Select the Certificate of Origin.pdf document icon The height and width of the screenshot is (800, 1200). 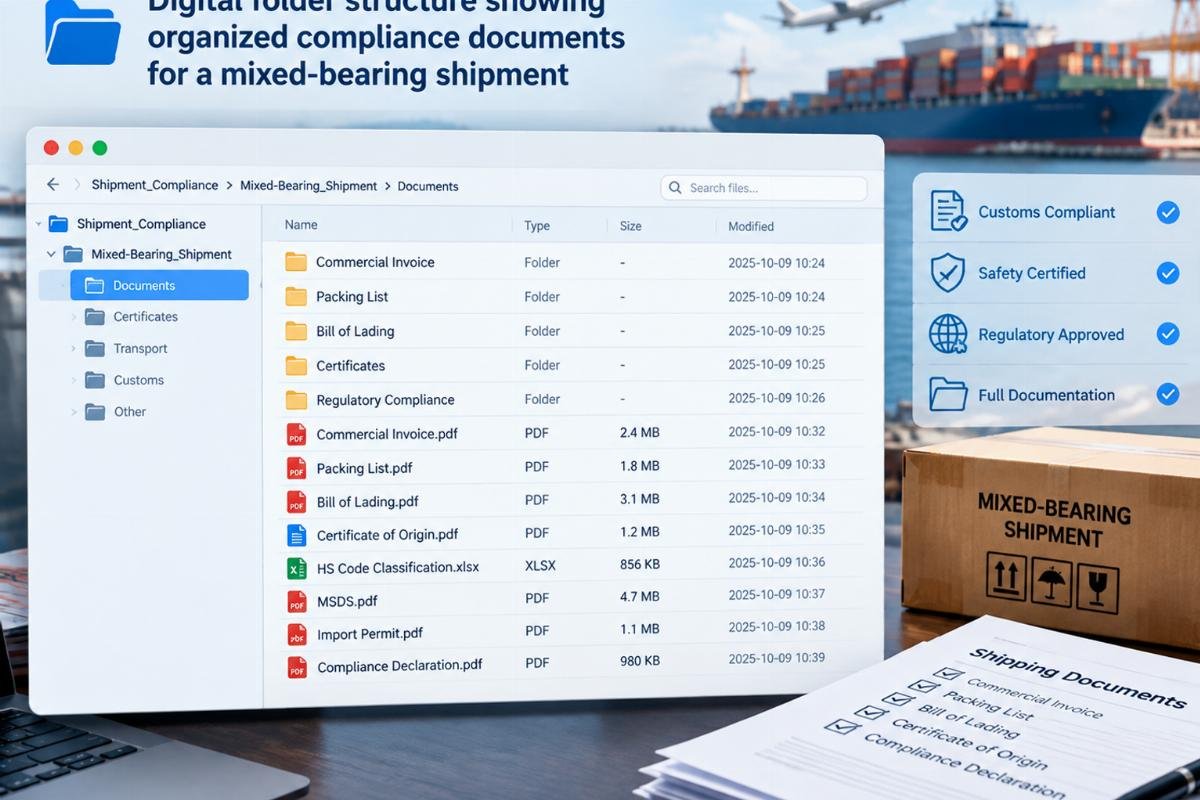pyautogui.click(x=297, y=535)
